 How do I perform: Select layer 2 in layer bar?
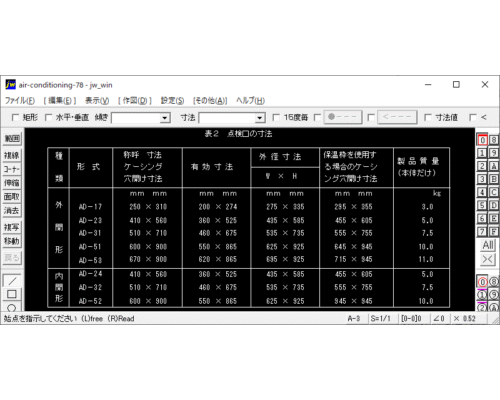[x=482, y=166]
